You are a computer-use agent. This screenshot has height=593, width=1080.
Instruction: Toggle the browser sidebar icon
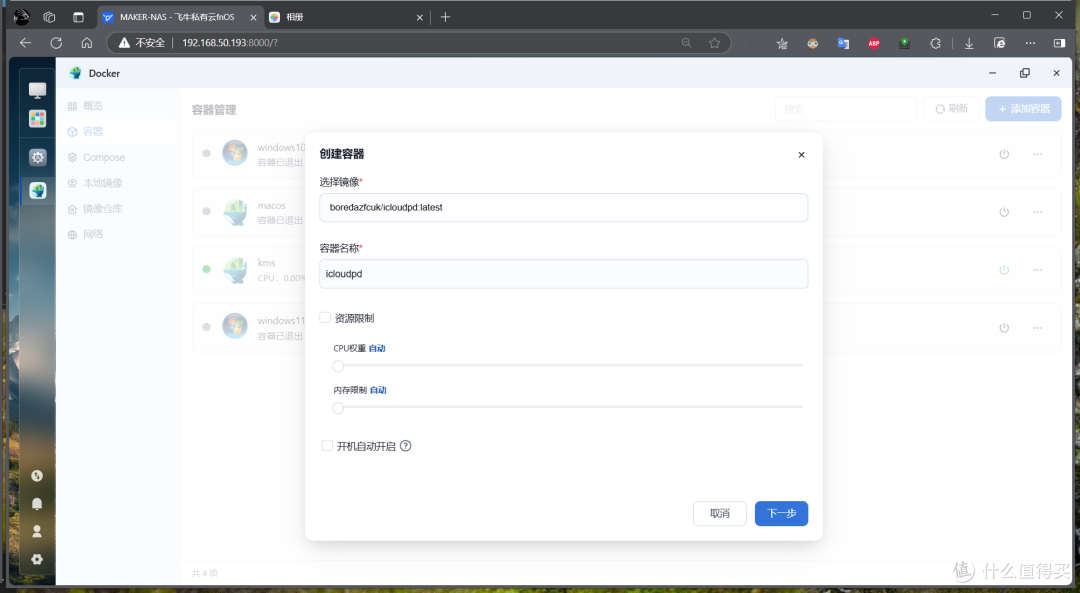click(x=1059, y=43)
